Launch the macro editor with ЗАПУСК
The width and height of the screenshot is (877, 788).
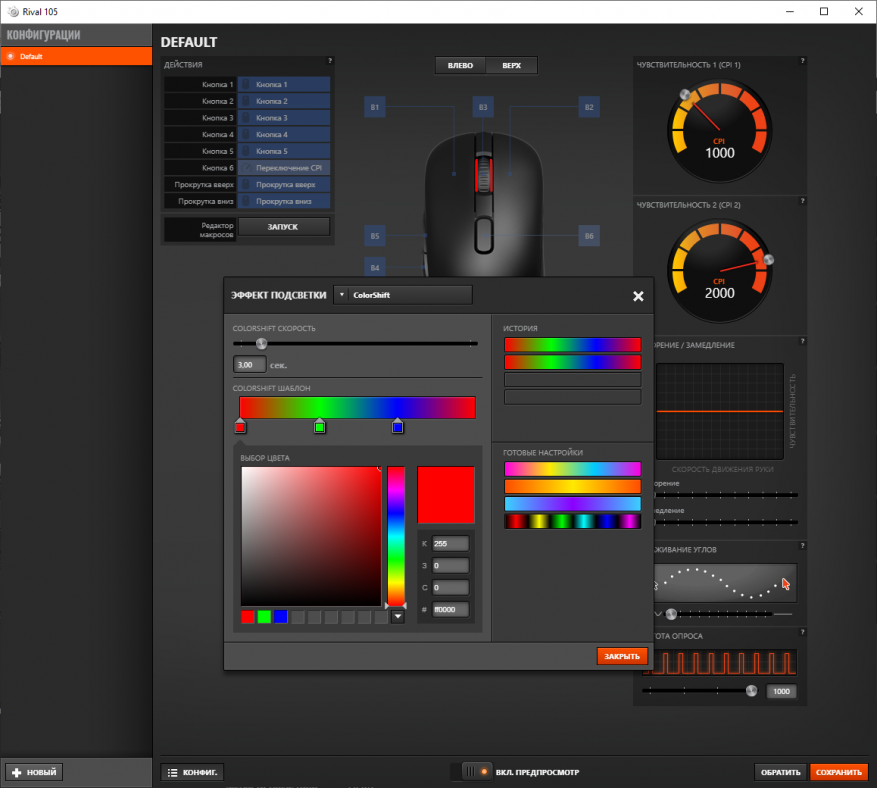[x=284, y=227]
